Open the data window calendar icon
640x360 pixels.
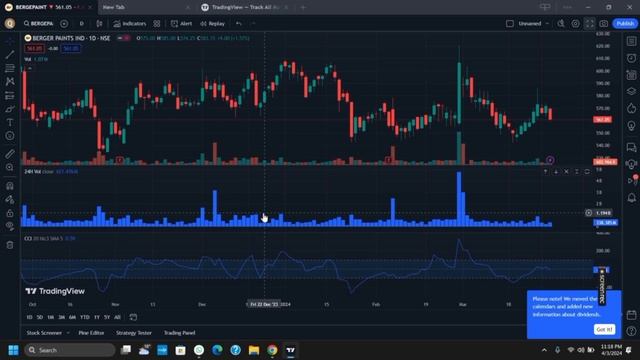[631, 75]
